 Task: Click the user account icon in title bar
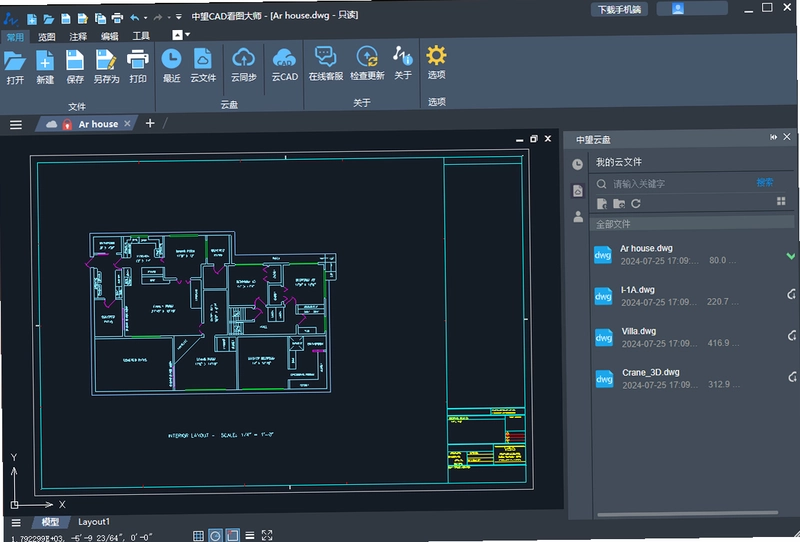[678, 9]
